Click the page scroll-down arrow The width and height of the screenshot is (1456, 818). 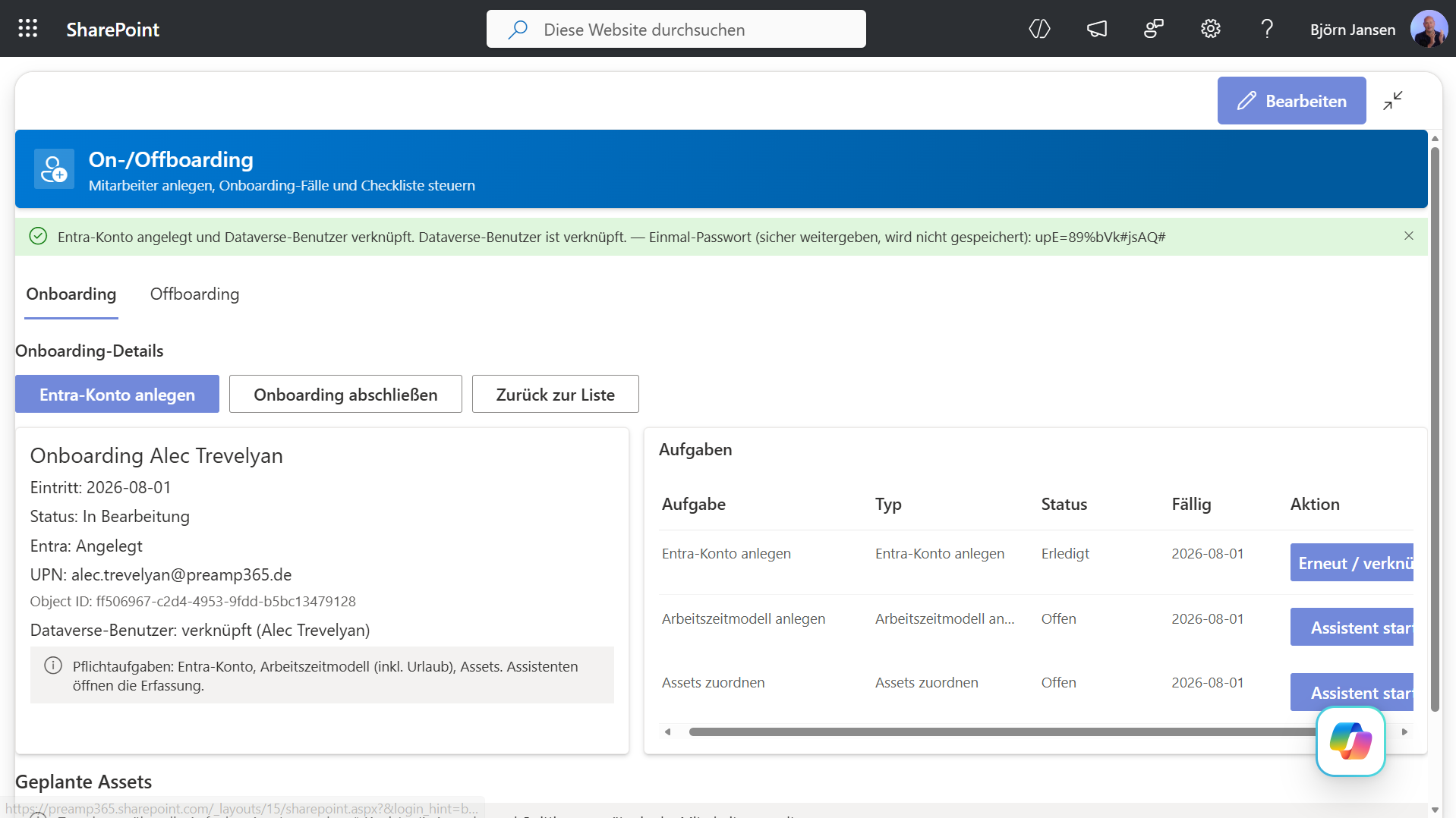(x=1435, y=810)
